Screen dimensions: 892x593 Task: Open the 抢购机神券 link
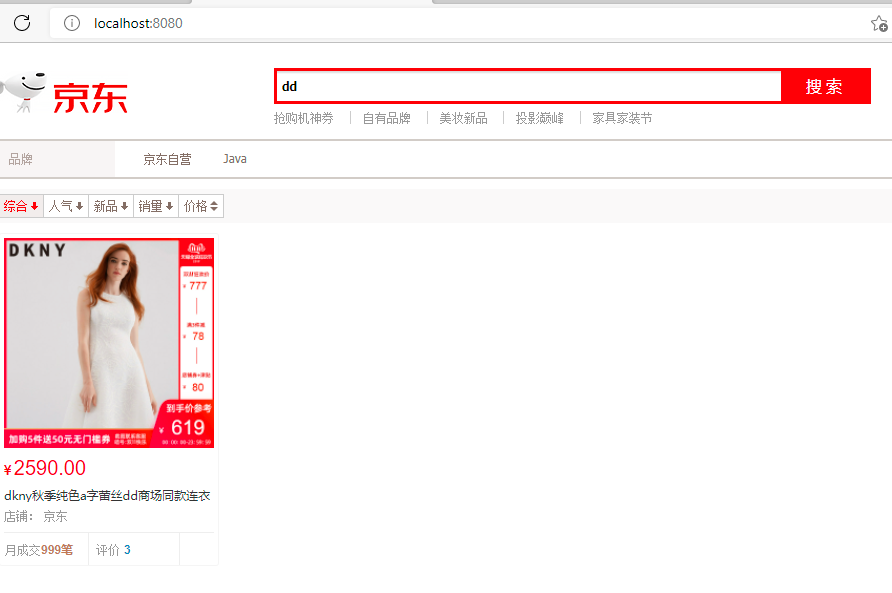pyautogui.click(x=304, y=118)
